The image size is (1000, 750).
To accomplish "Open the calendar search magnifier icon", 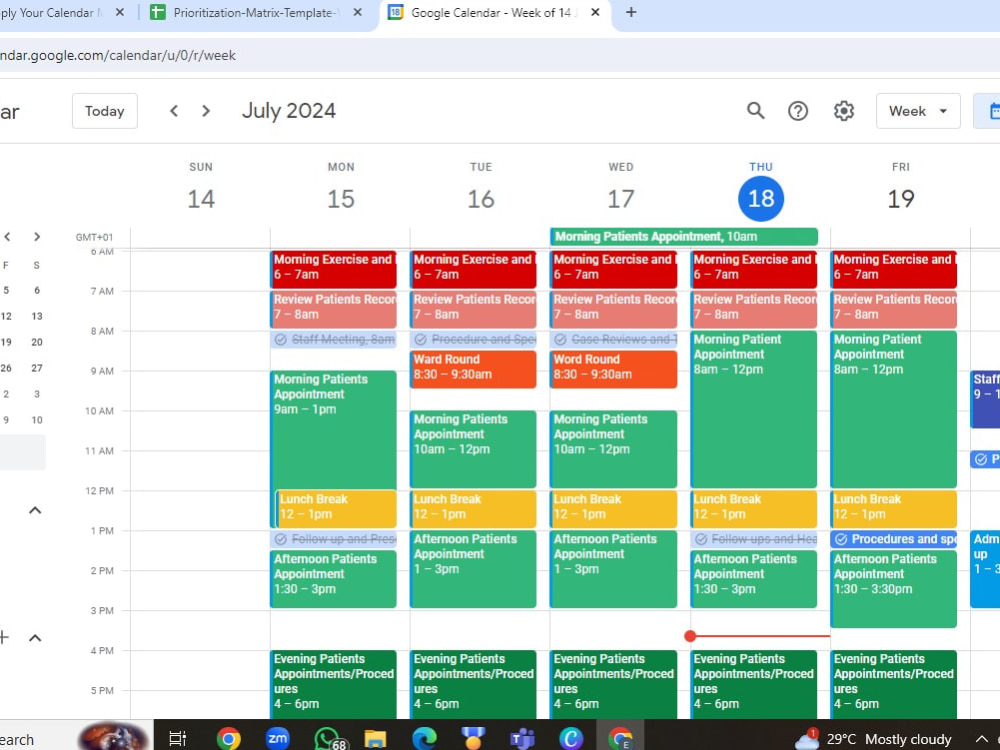I will pyautogui.click(x=756, y=111).
